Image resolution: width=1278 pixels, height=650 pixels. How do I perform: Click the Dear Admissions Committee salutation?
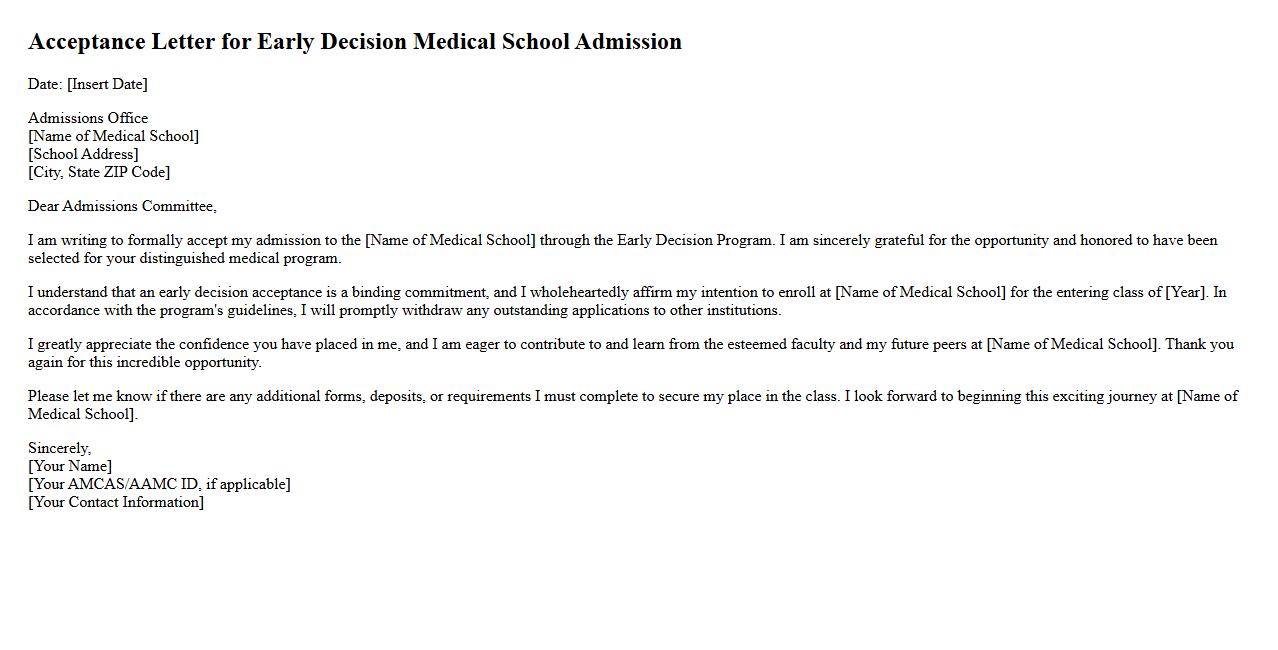click(x=122, y=206)
